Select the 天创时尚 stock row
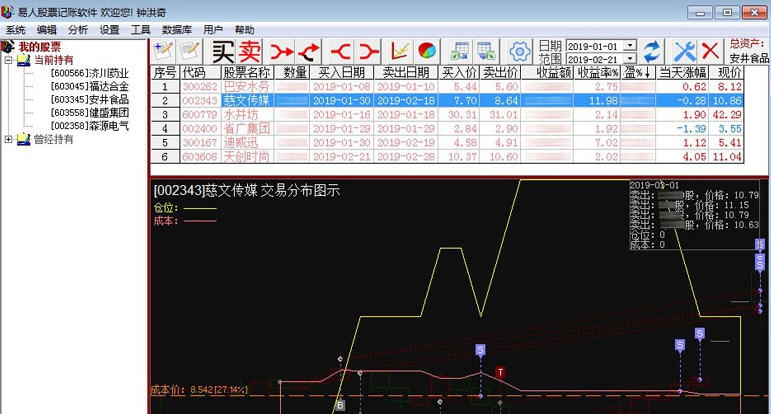 click(446, 157)
